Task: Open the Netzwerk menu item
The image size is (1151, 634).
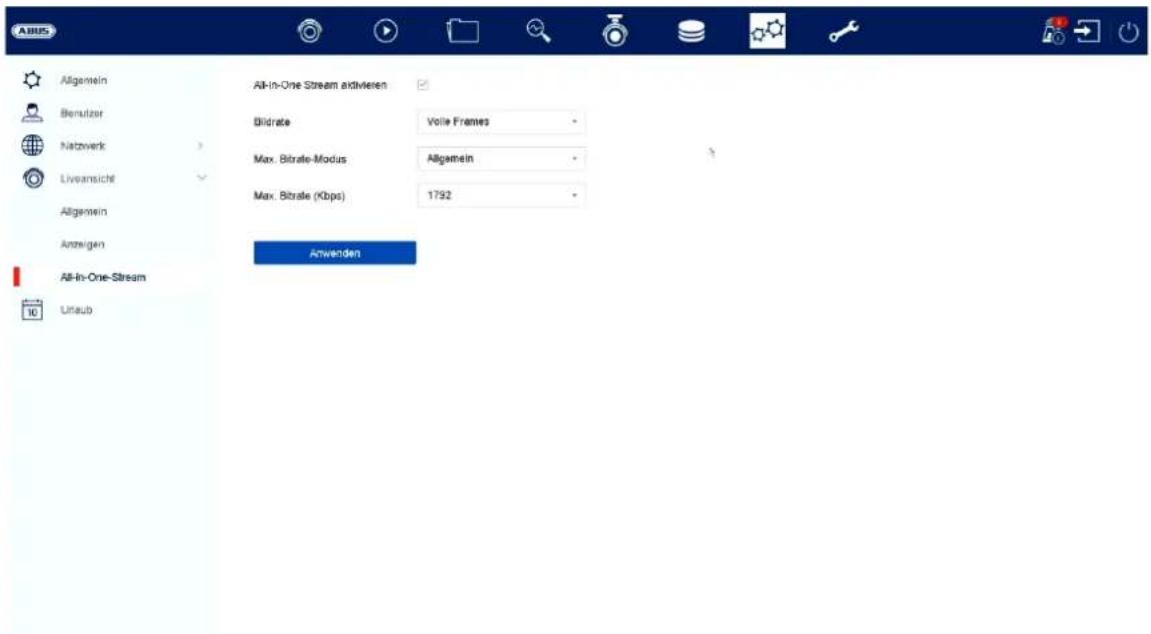Action: tap(83, 146)
